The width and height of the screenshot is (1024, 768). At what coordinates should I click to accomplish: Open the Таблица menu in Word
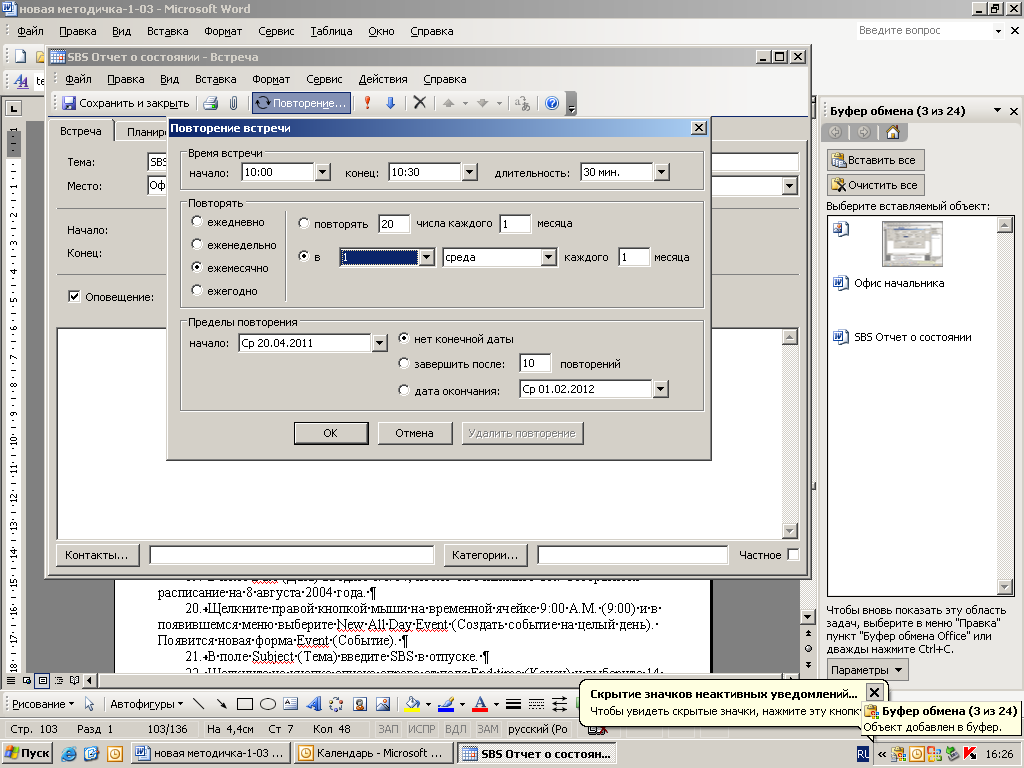click(331, 31)
